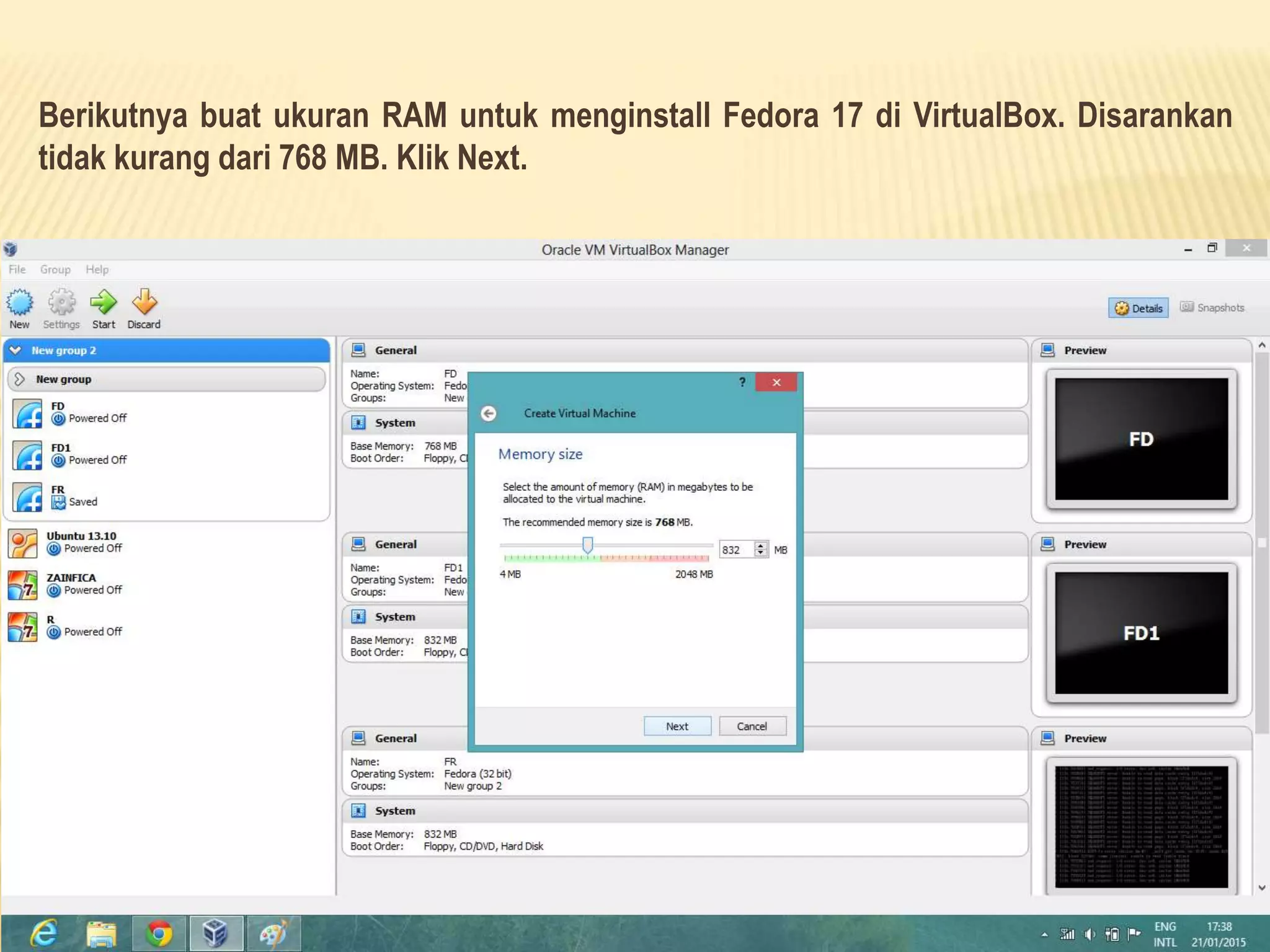The width and height of the screenshot is (1270, 952).
Task: Click the ENG INTL language indicator
Action: tap(1165, 934)
